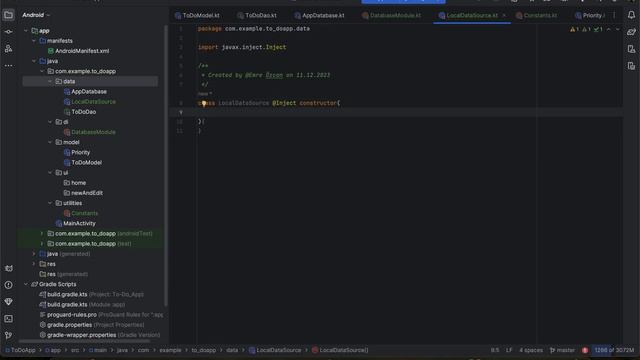Go to previous highlighted problem arrow
The width and height of the screenshot is (640, 360).
click(x=609, y=29)
